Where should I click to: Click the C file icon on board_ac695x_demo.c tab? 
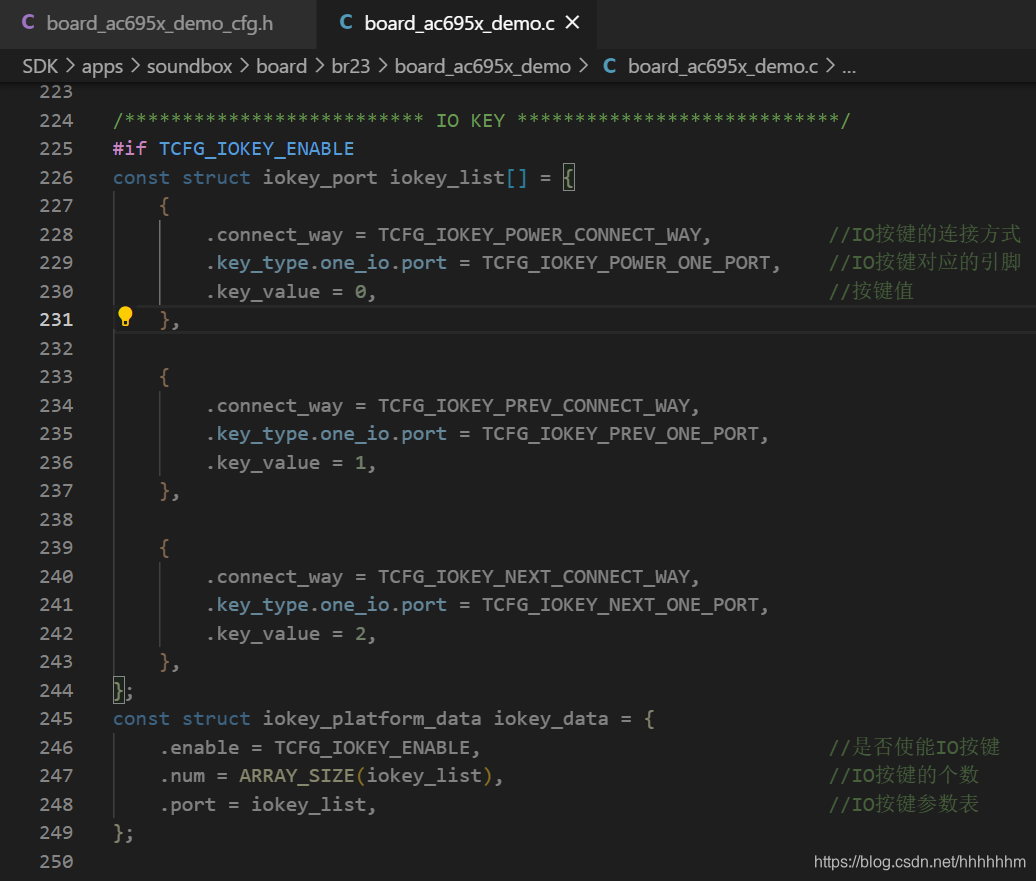(346, 22)
